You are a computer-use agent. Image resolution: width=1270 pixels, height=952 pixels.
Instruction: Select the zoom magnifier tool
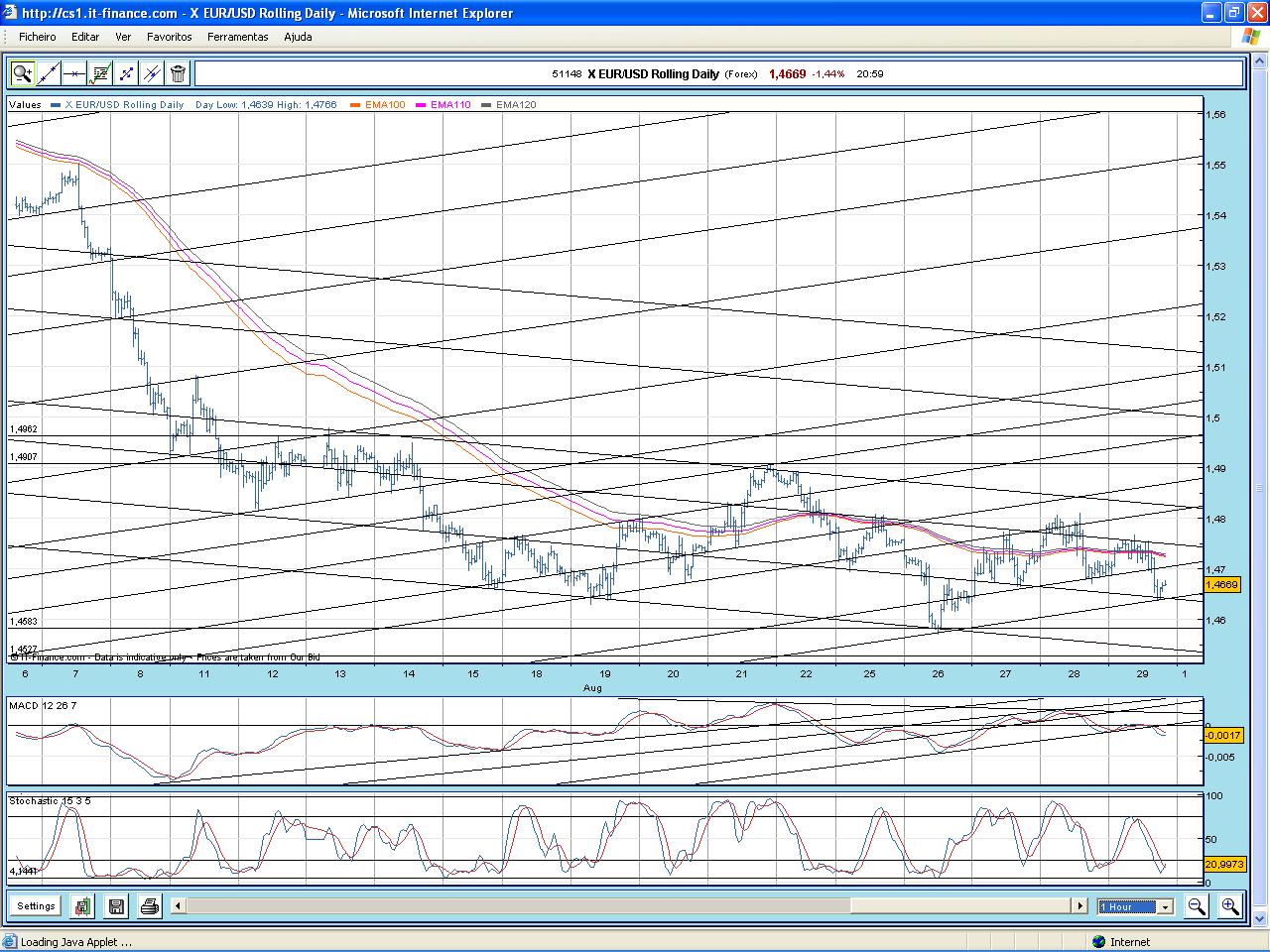tap(23, 73)
